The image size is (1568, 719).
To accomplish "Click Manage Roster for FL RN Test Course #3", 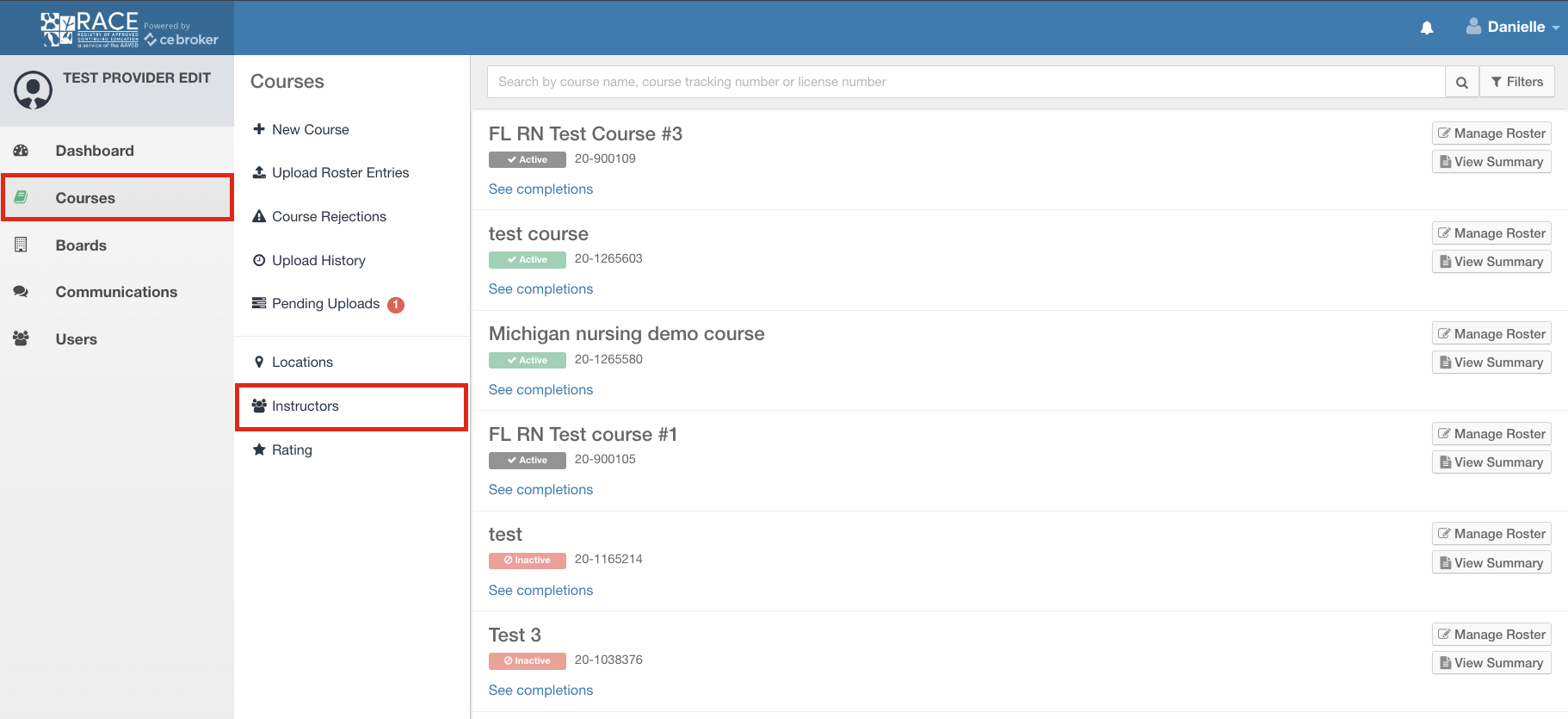I will (1491, 133).
